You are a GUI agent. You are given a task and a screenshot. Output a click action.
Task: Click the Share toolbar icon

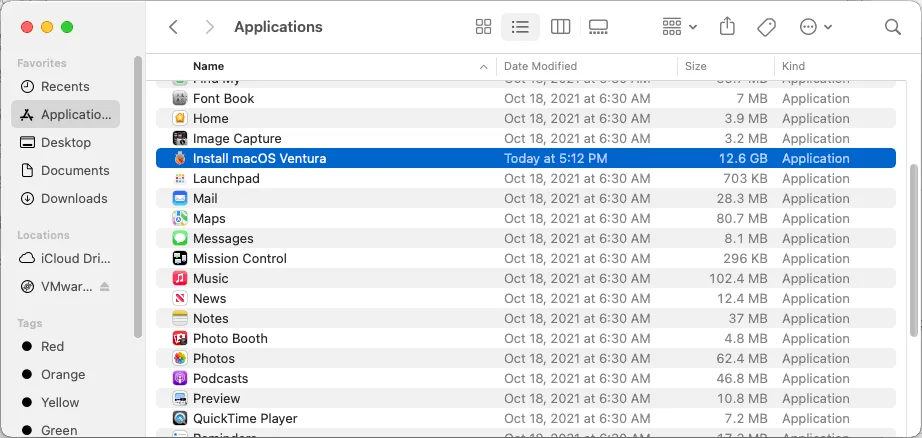(728, 27)
